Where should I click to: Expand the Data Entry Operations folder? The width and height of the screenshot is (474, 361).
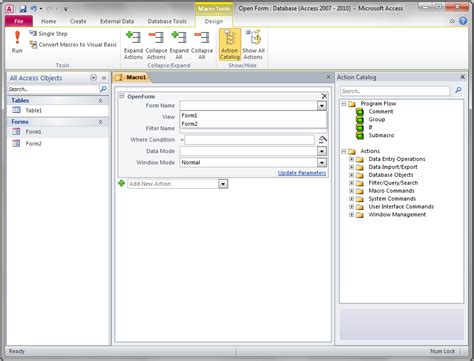pos(351,159)
